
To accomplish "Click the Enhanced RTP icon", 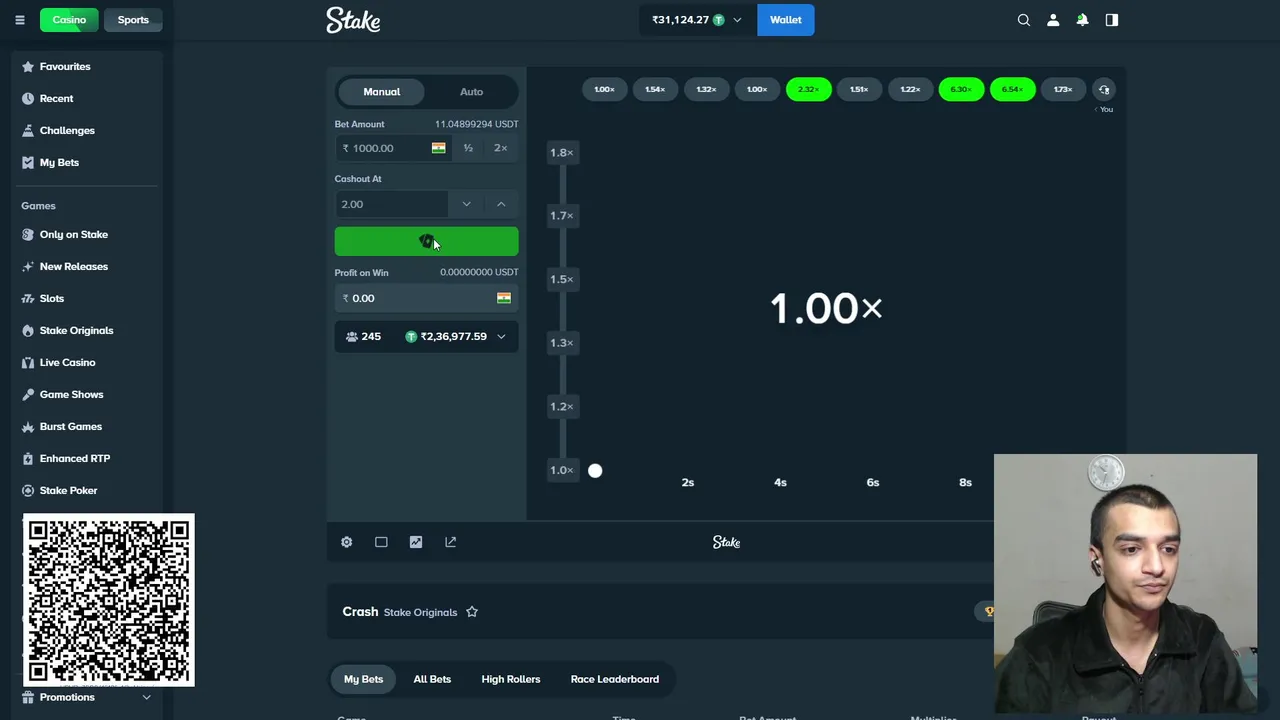I will click(28, 458).
